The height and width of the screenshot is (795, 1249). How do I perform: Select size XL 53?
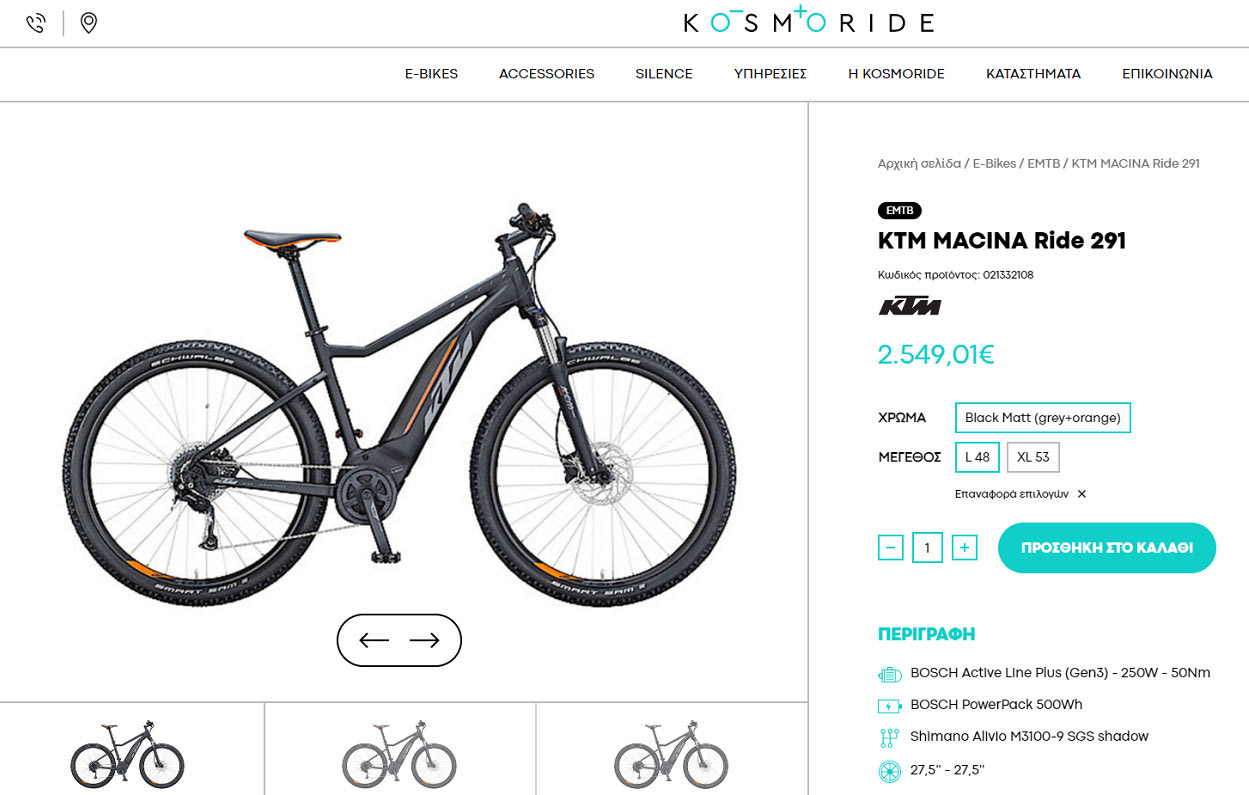pyautogui.click(x=1033, y=457)
